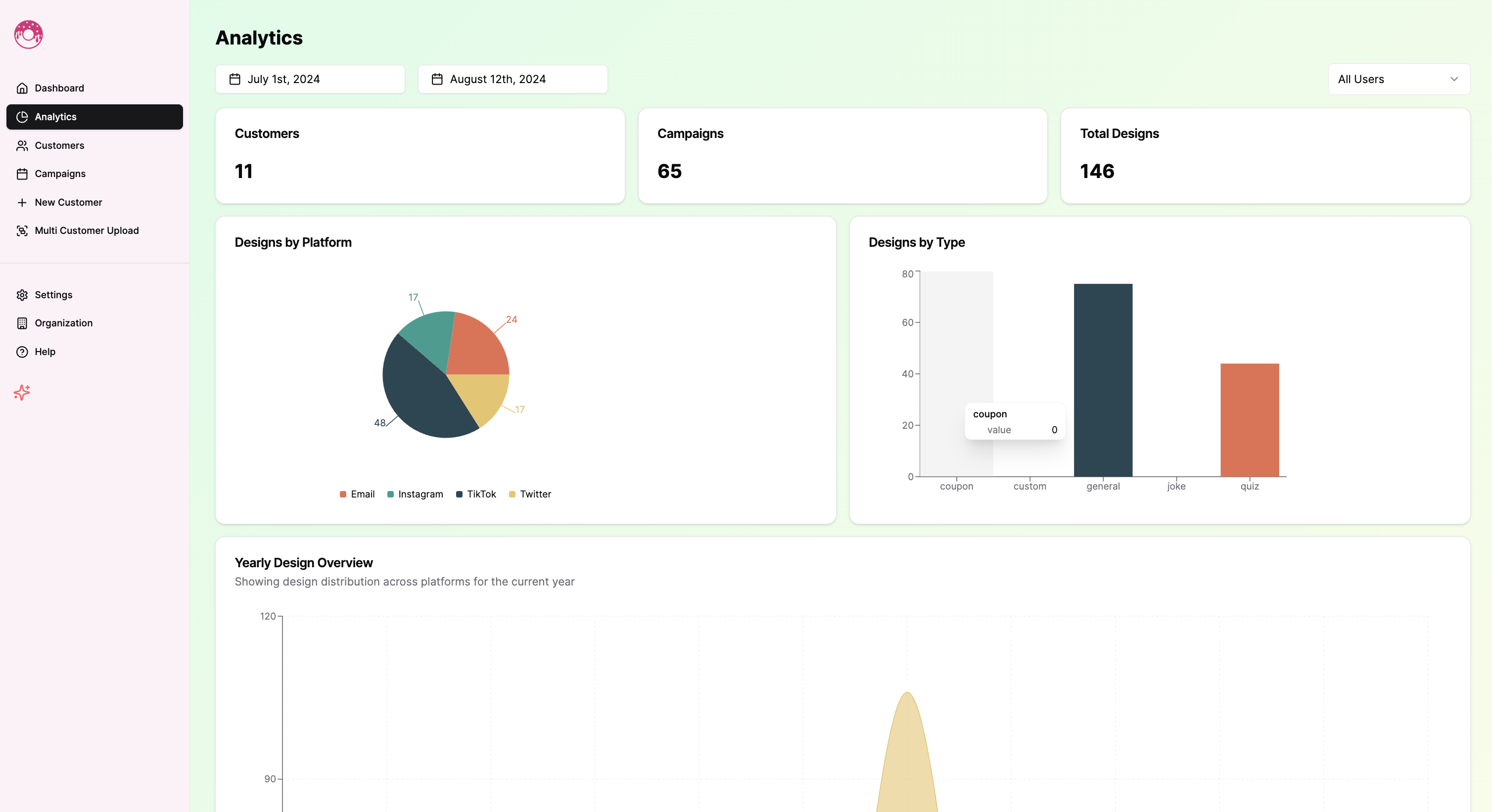1492x812 pixels.
Task: Click the sparkle AI icon in sidebar
Action: tap(22, 393)
